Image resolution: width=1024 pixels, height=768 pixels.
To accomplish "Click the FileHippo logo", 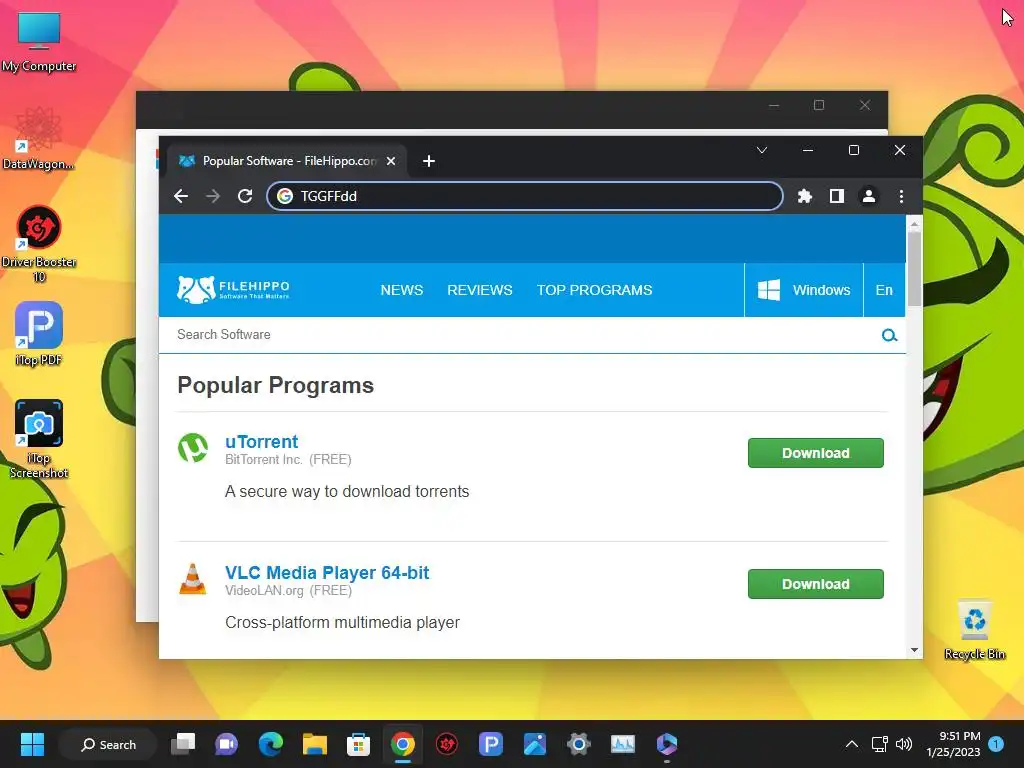I will tap(233, 289).
